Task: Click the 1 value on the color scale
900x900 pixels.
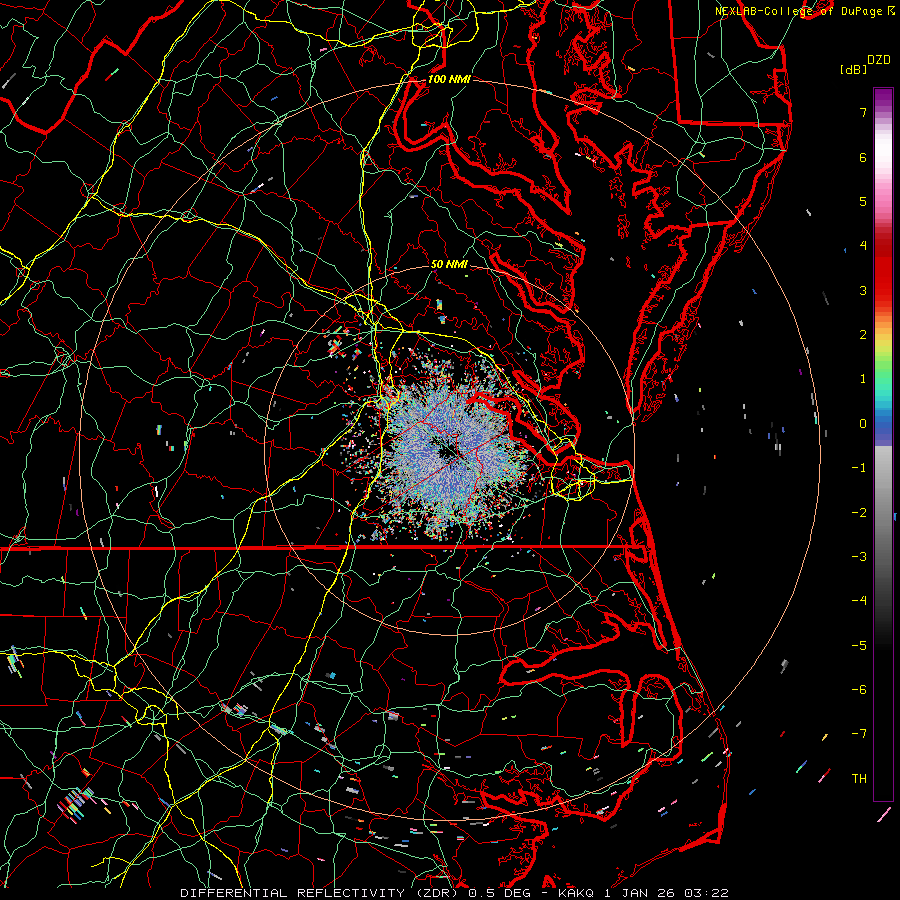Action: 863,379
